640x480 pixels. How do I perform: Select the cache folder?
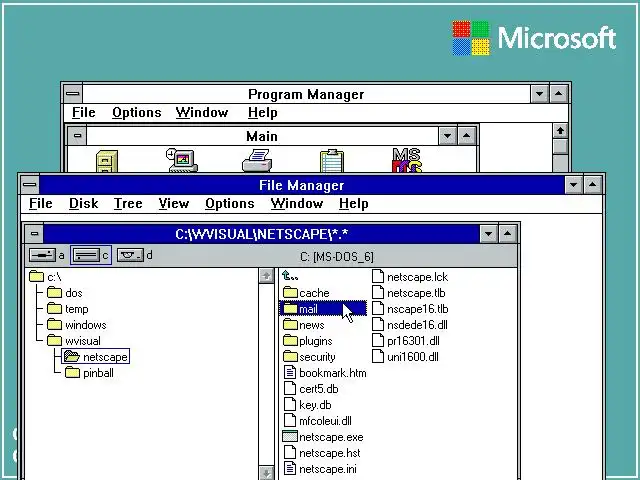[306, 293]
